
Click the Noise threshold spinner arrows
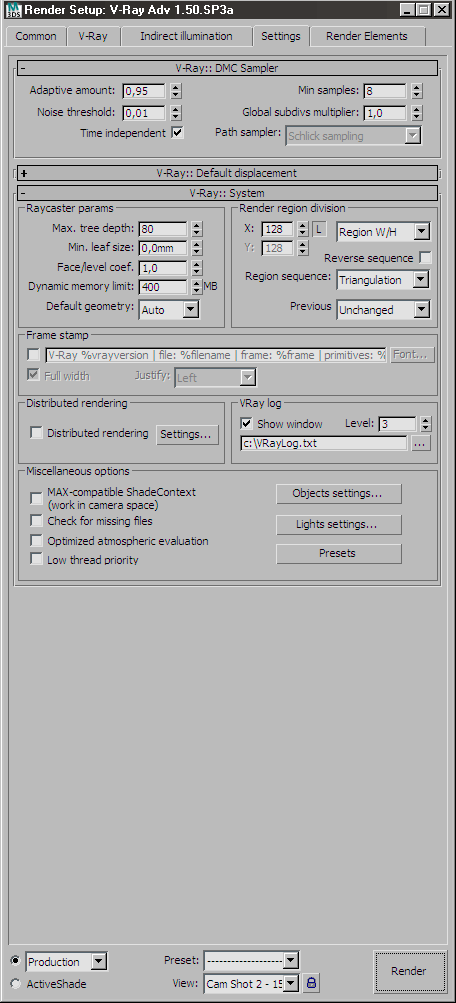176,113
